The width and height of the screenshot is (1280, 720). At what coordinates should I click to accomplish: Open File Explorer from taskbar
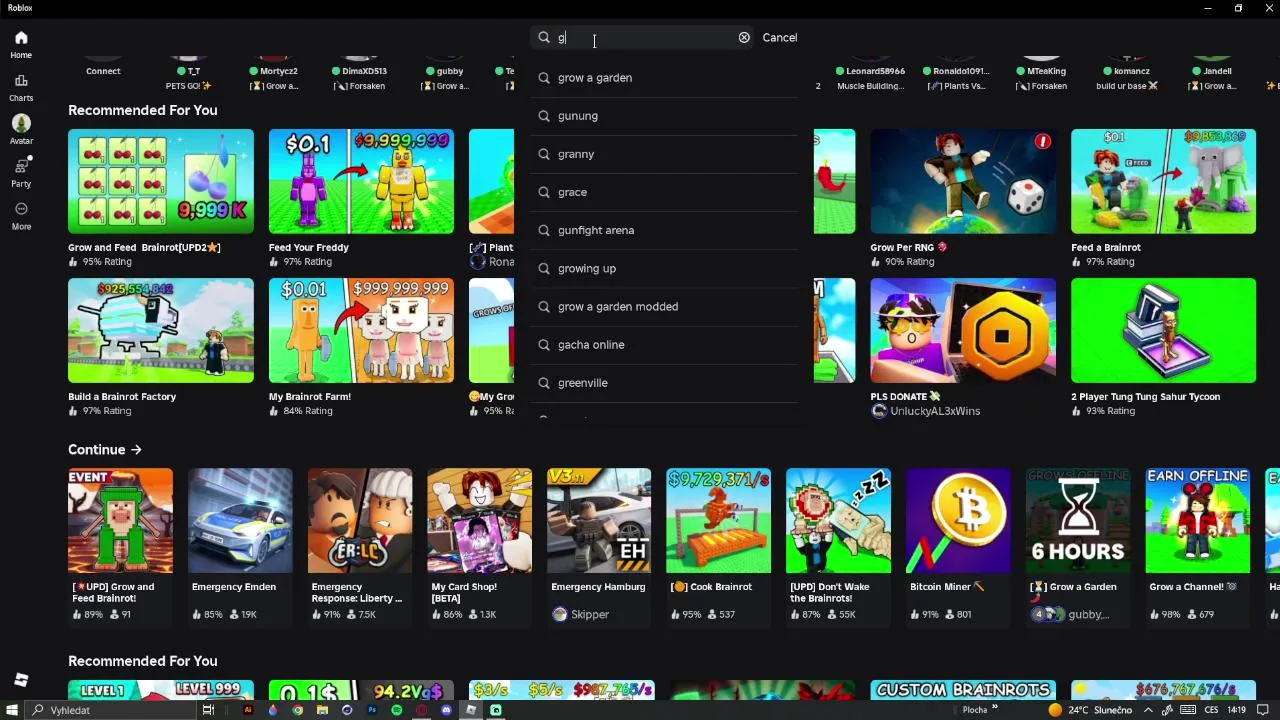(x=322, y=710)
